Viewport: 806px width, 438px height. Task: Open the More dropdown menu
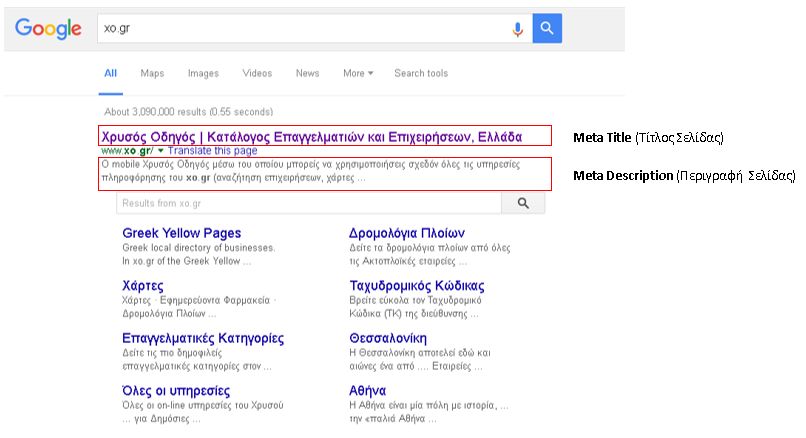(358, 73)
